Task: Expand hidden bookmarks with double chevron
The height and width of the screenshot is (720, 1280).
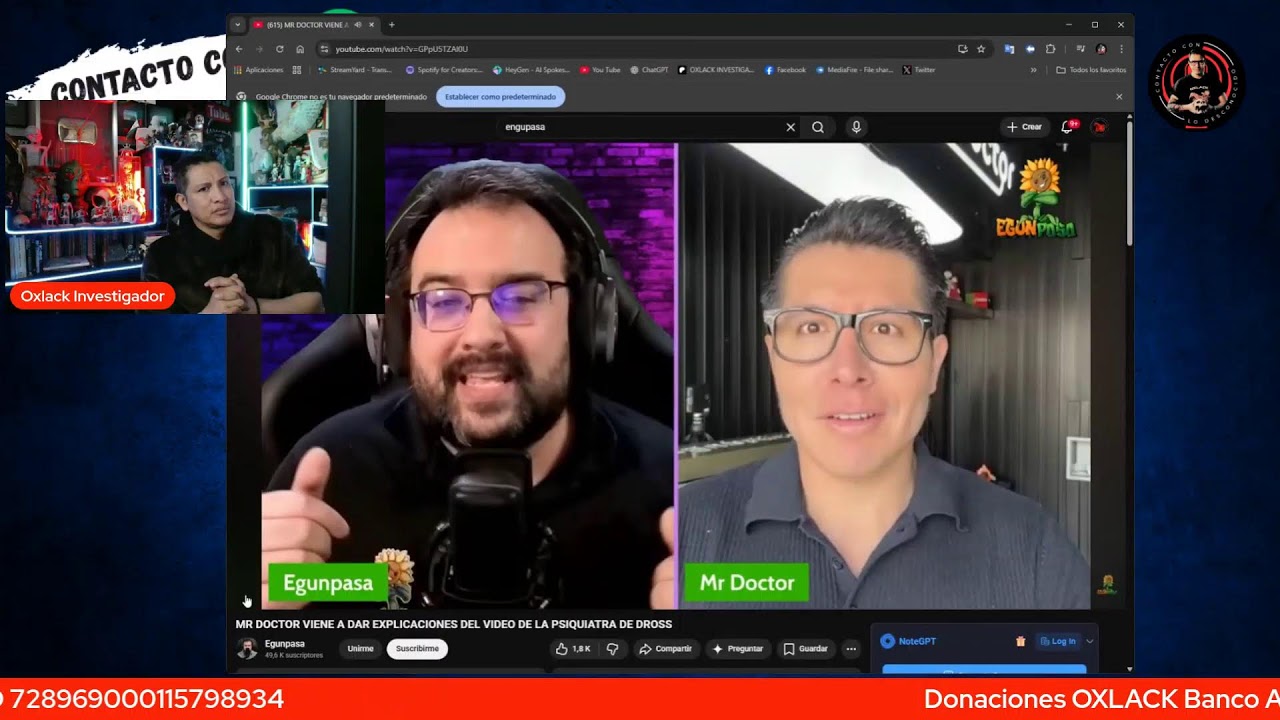Action: point(1033,70)
